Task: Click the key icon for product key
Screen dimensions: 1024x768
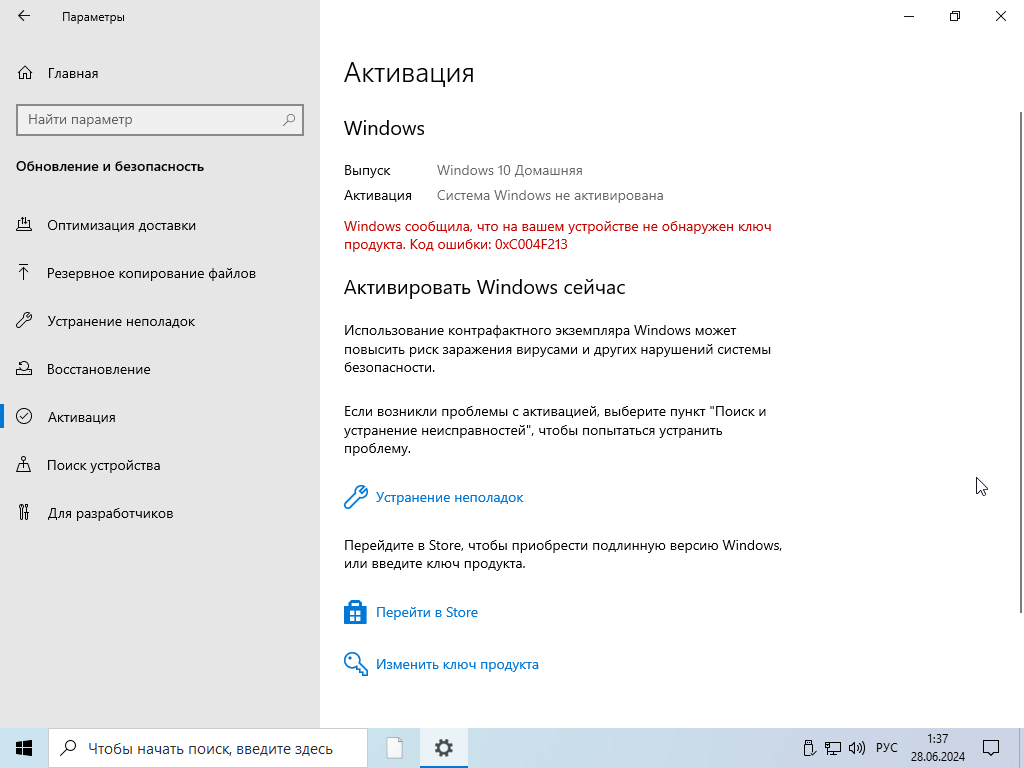Action: click(x=355, y=664)
